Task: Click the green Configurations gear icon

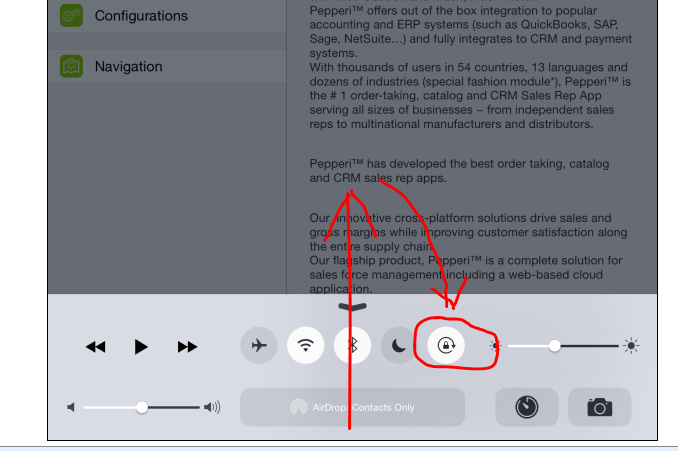Action: [x=71, y=16]
